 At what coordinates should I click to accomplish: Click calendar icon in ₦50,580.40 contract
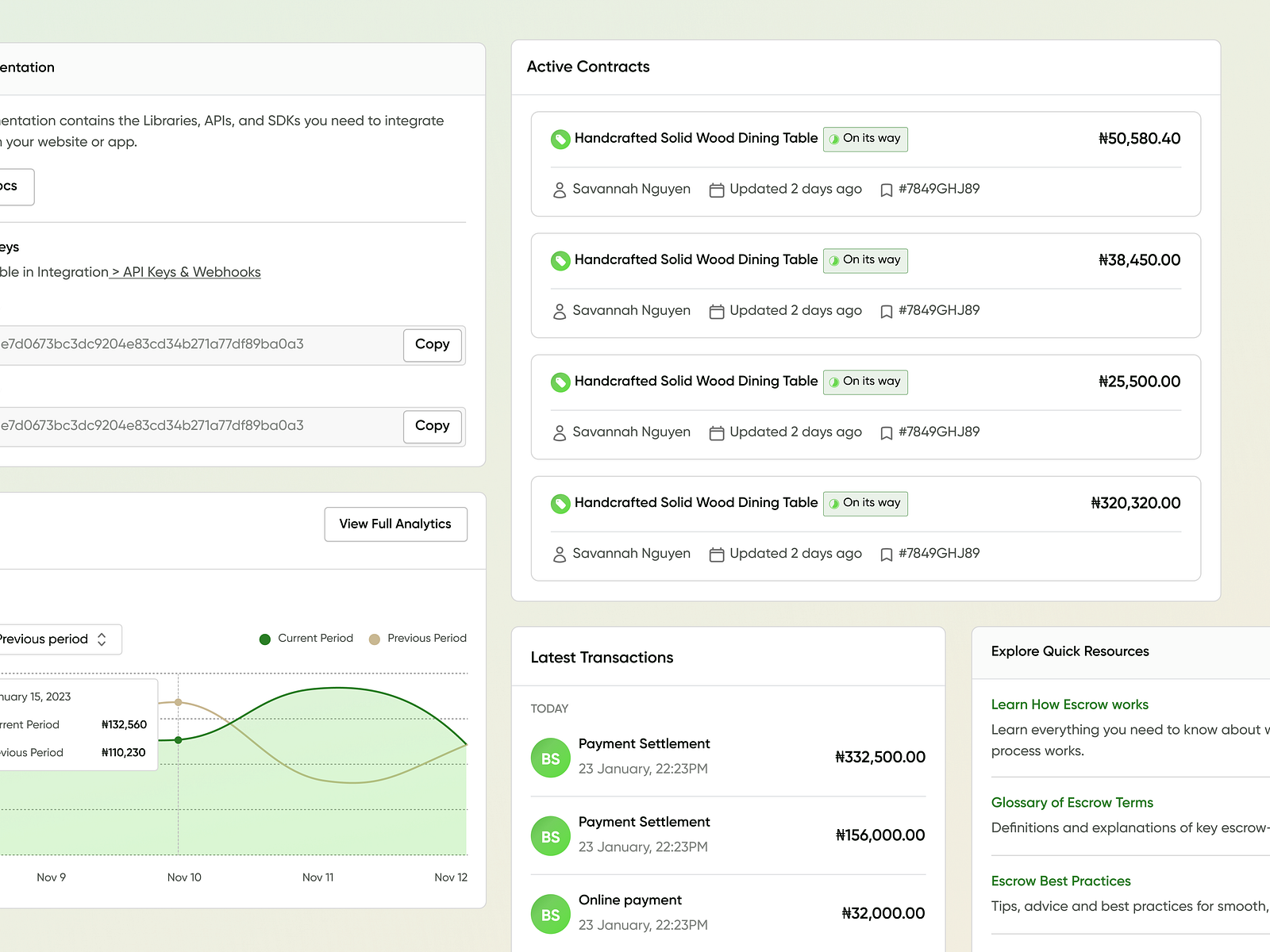717,190
